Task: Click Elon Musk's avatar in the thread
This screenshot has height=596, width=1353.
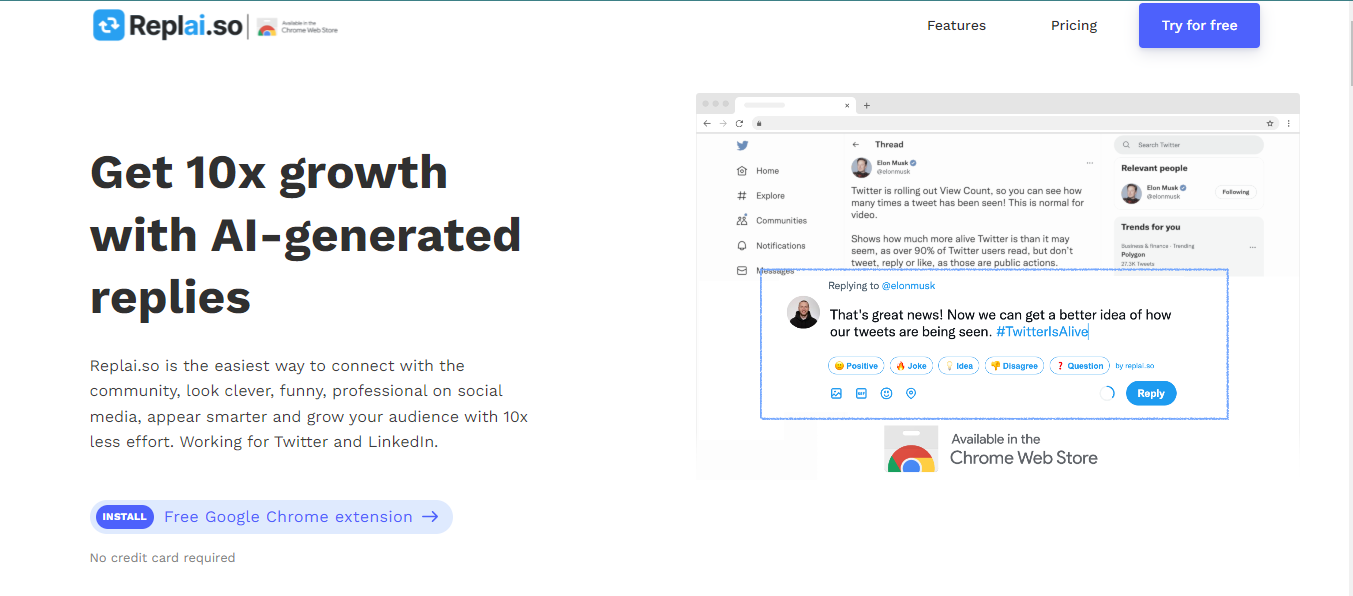Action: pyautogui.click(x=861, y=167)
